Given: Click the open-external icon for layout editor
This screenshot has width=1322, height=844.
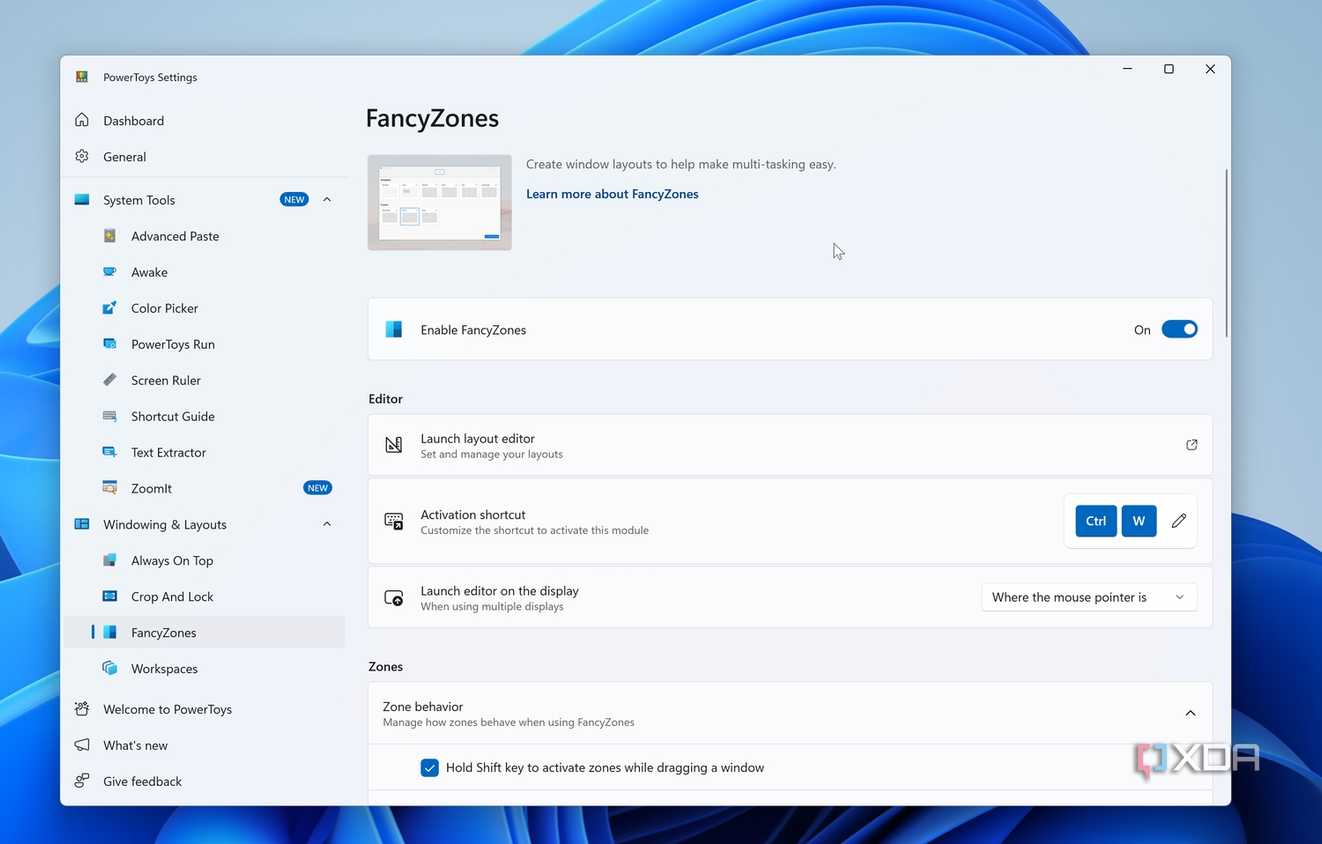Looking at the screenshot, I should pos(1191,445).
